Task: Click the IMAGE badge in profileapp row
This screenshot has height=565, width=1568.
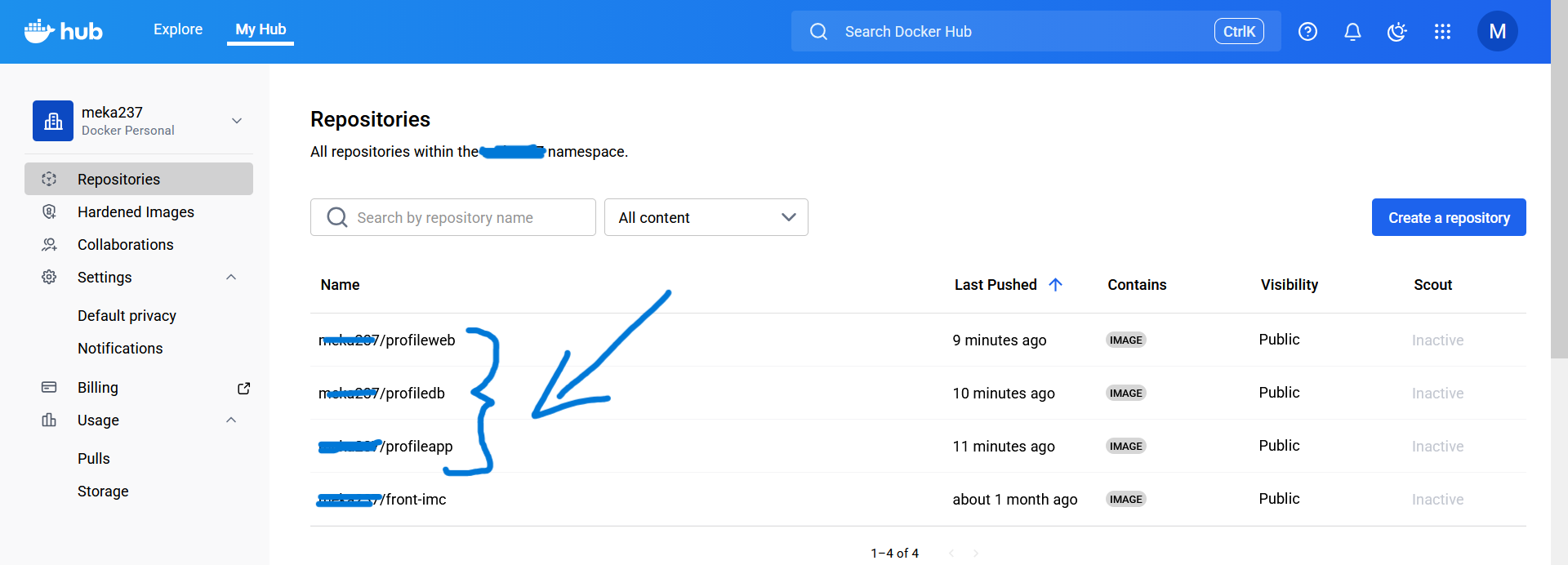Action: pyautogui.click(x=1126, y=447)
